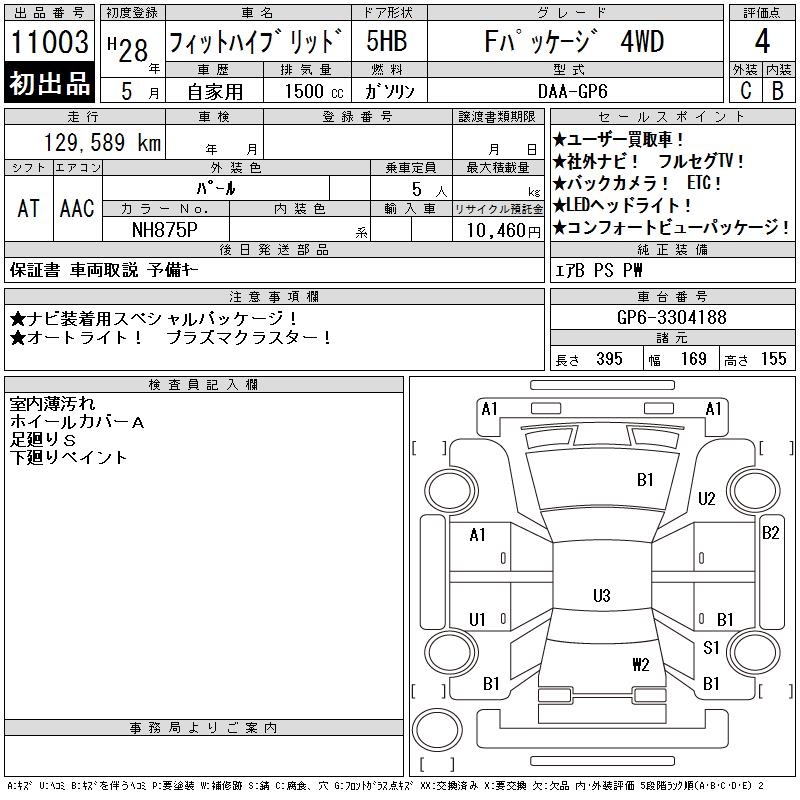Click the オートライト プラズマクラスター note
Screen dimensions: 800x800
[x=171, y=338]
